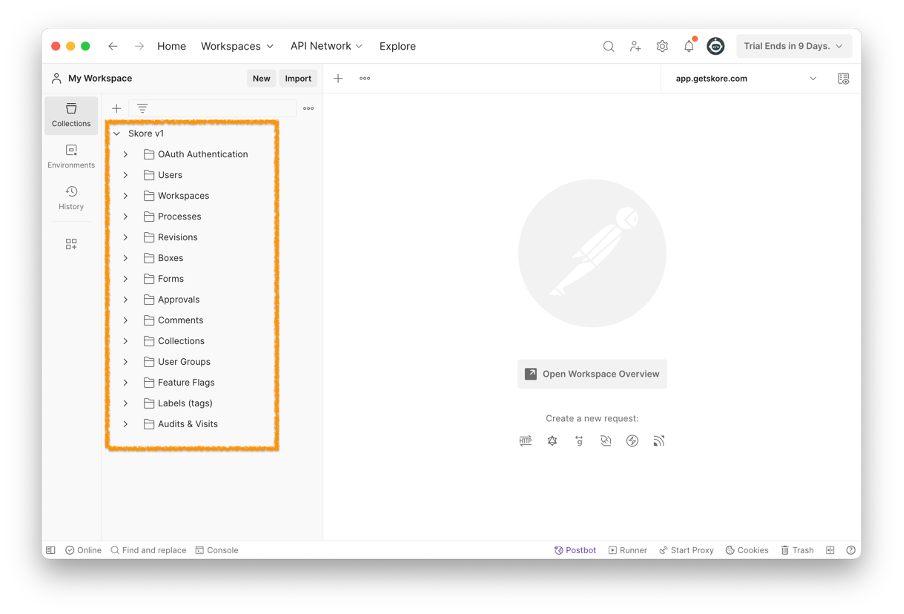Create a new gRPC request icon
Screen dimensions: 904x614
[x=579, y=441]
